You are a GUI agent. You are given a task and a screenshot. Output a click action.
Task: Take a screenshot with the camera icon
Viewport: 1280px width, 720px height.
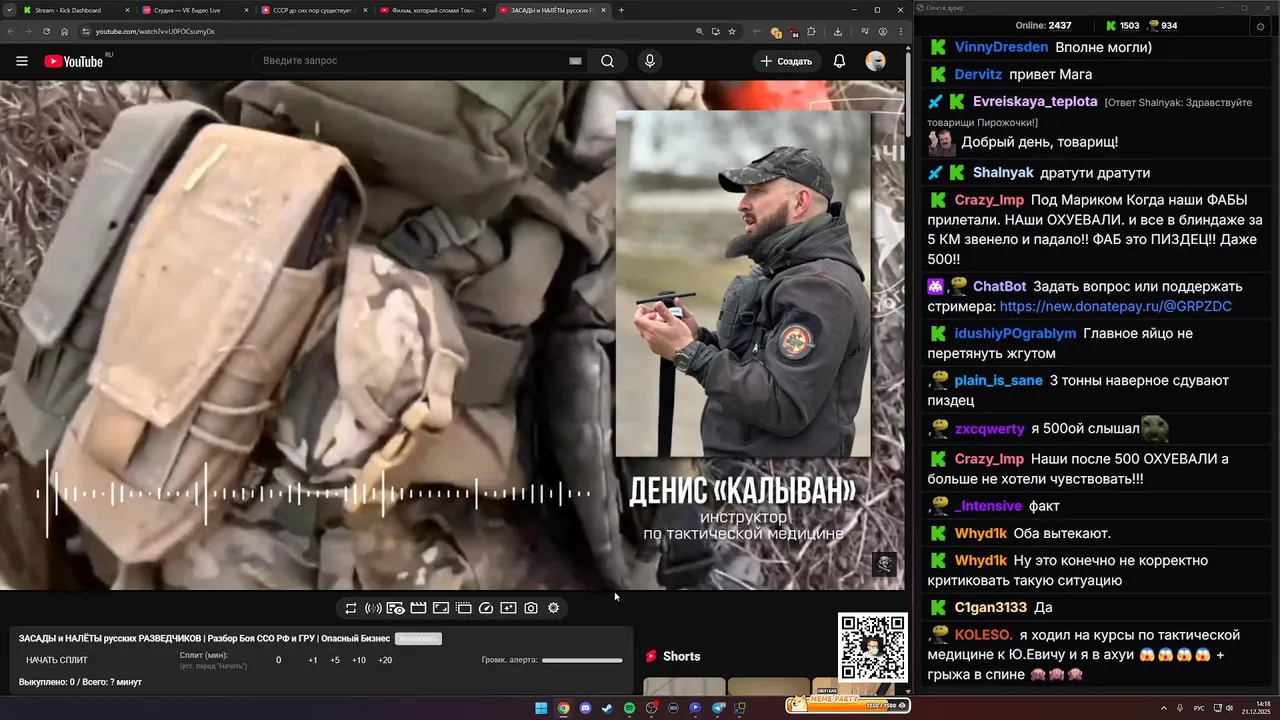click(531, 608)
